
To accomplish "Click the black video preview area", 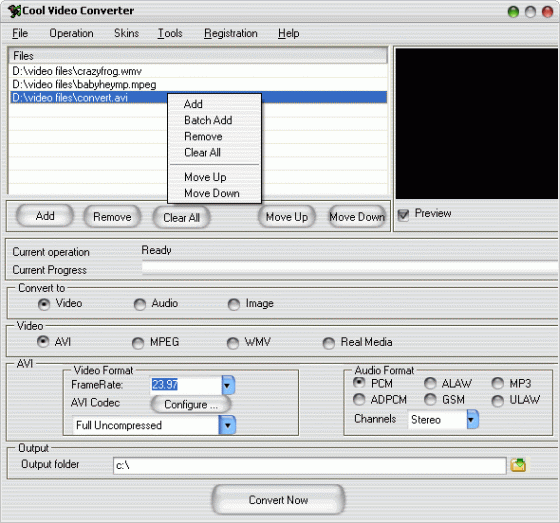I will pyautogui.click(x=476, y=124).
